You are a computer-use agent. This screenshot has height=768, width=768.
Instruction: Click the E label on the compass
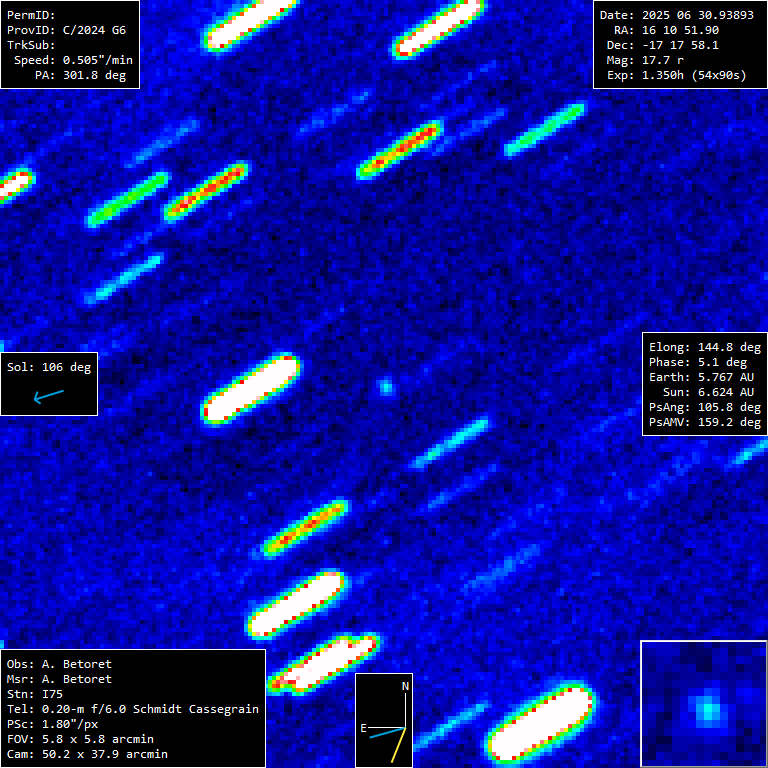(x=363, y=728)
